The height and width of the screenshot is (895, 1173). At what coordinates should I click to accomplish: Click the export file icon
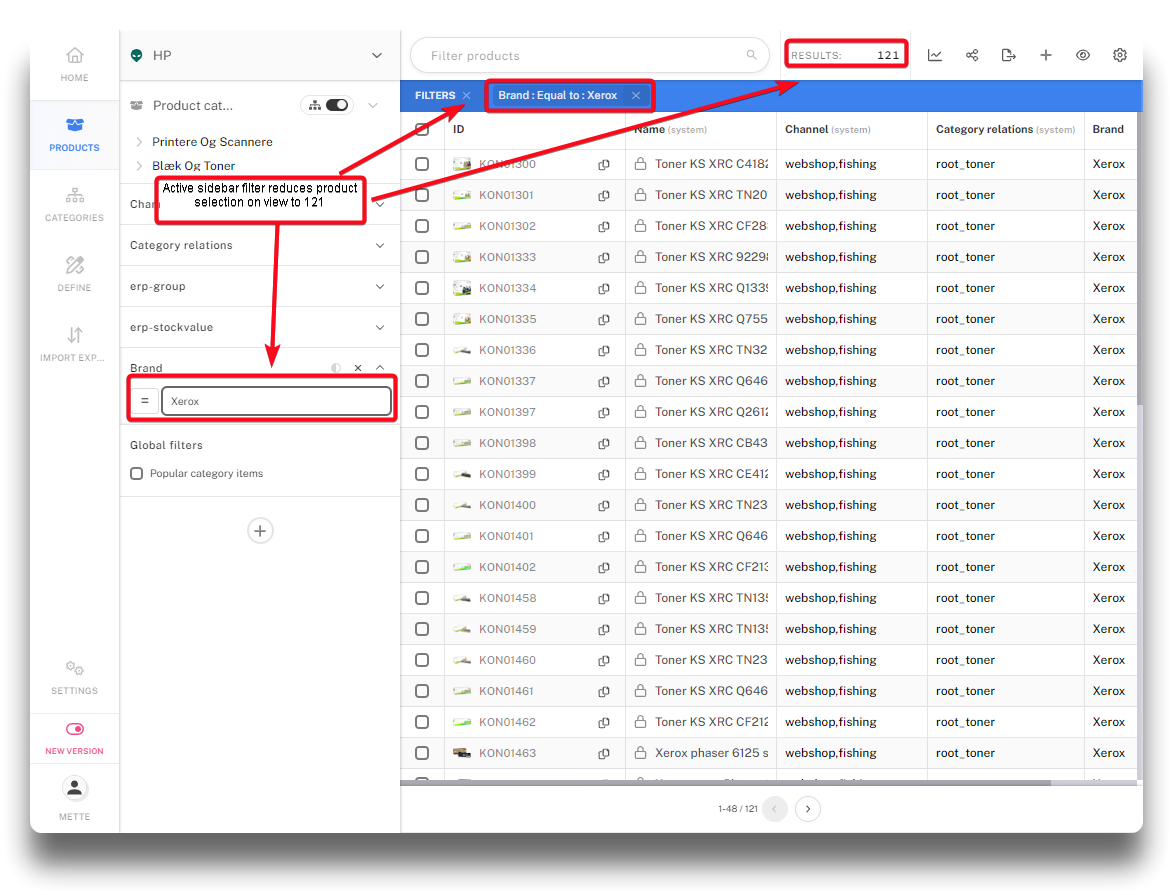pos(1008,56)
